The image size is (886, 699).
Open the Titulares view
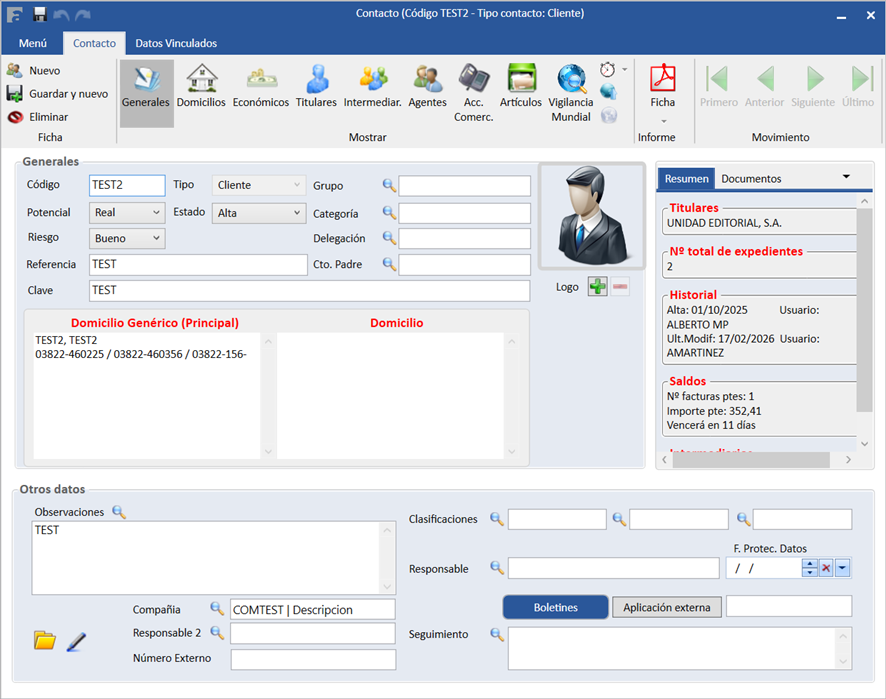[316, 85]
